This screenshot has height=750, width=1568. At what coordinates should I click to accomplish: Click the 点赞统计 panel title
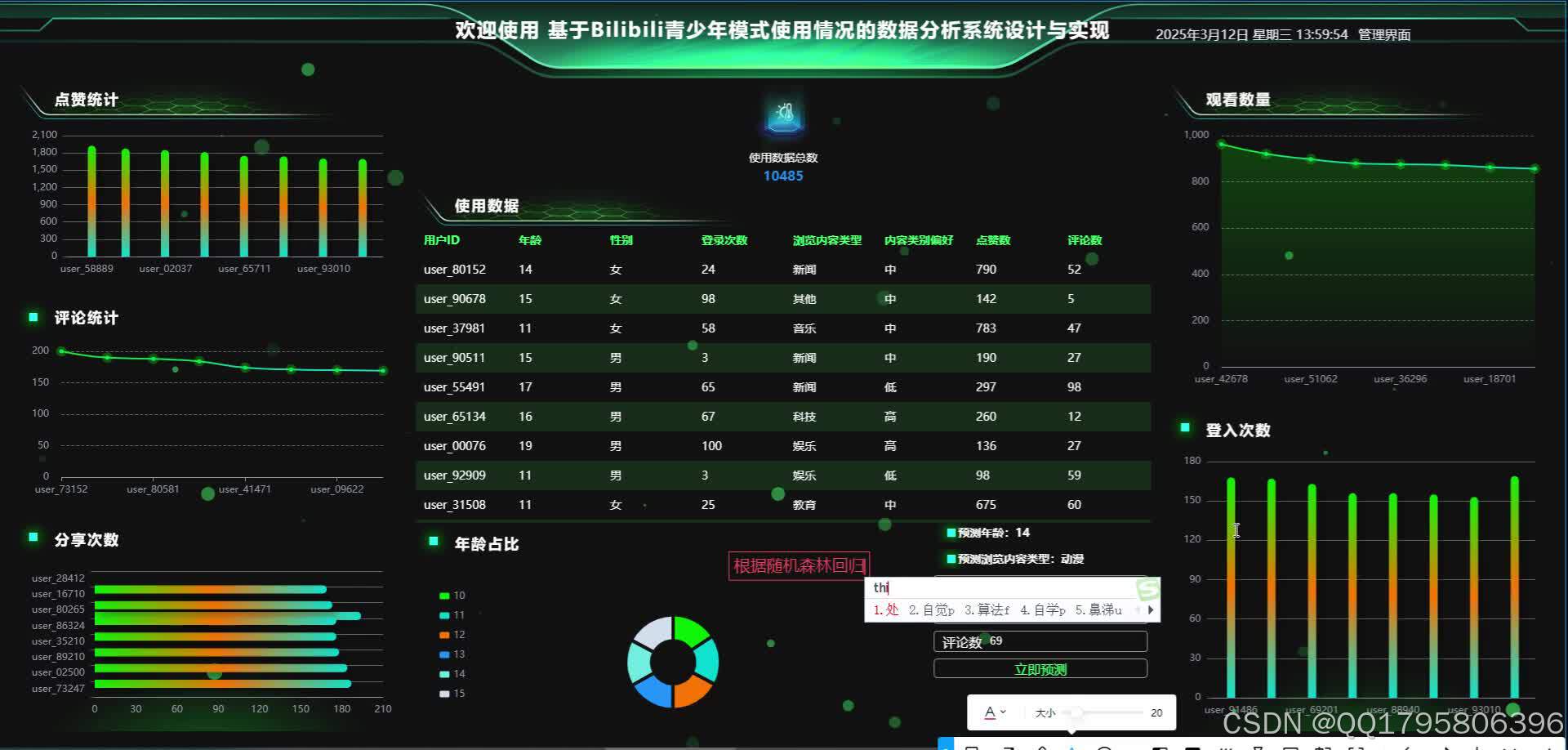click(x=87, y=100)
